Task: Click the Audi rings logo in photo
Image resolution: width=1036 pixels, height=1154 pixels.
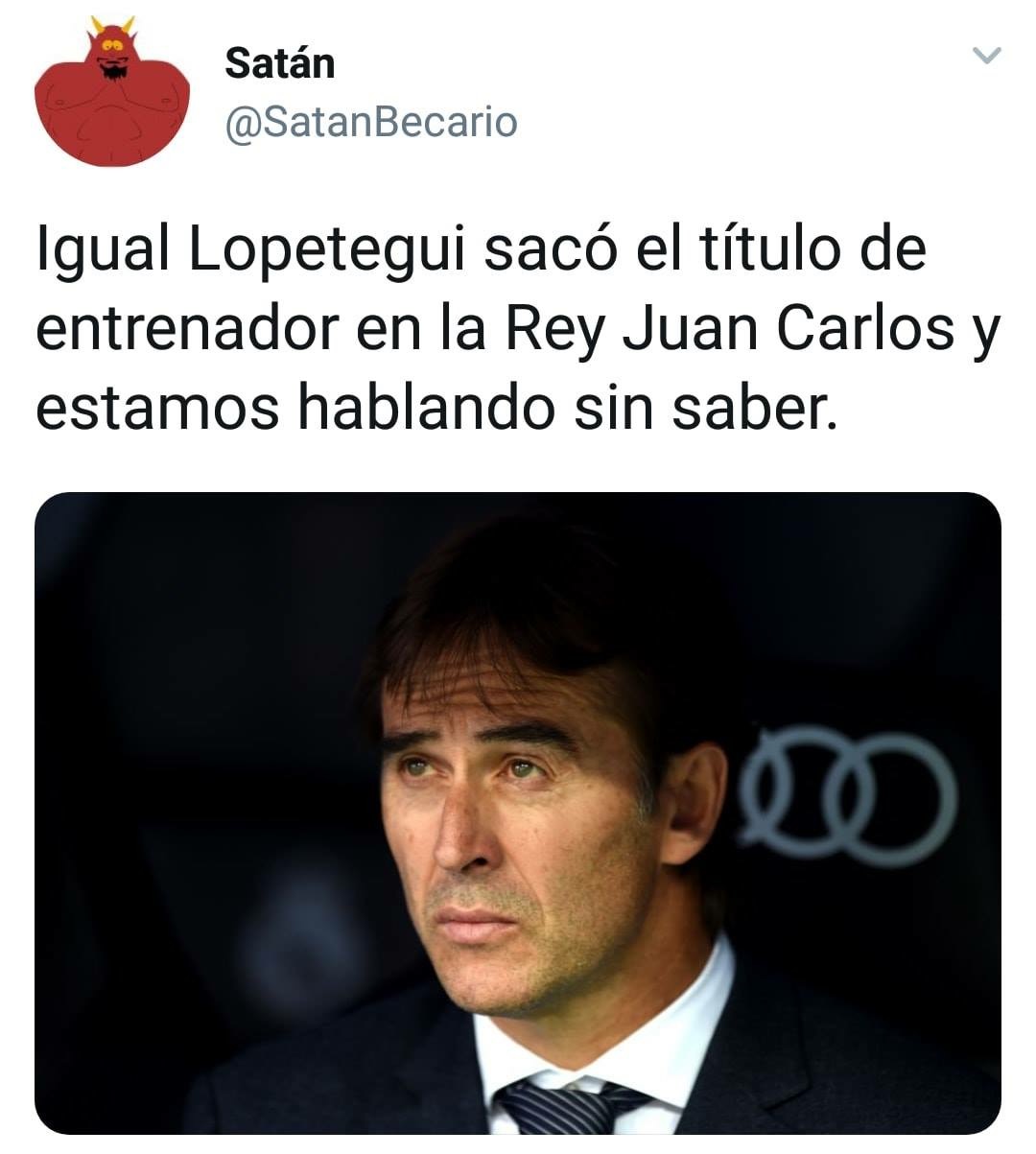Action: coord(848,791)
